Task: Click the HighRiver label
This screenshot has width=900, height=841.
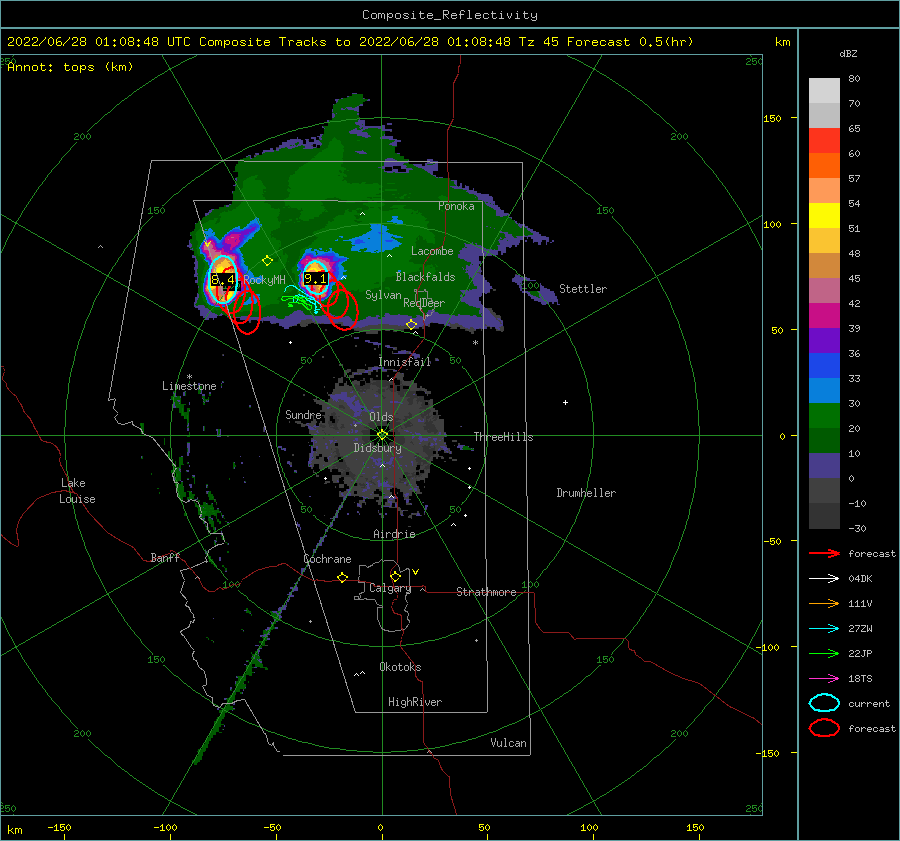Action: [x=415, y=702]
